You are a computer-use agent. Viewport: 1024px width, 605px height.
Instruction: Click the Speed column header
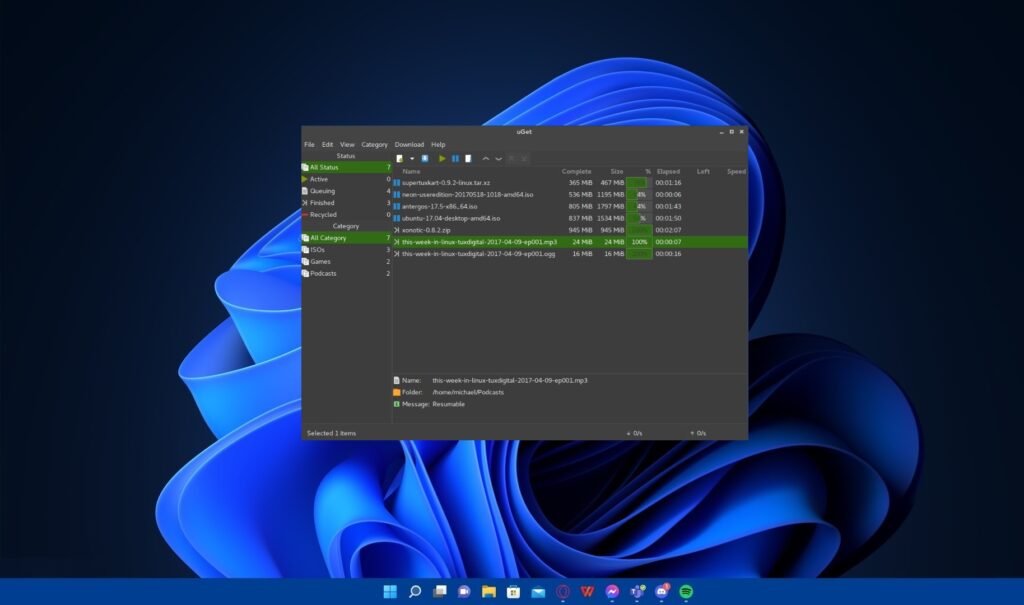click(x=736, y=171)
